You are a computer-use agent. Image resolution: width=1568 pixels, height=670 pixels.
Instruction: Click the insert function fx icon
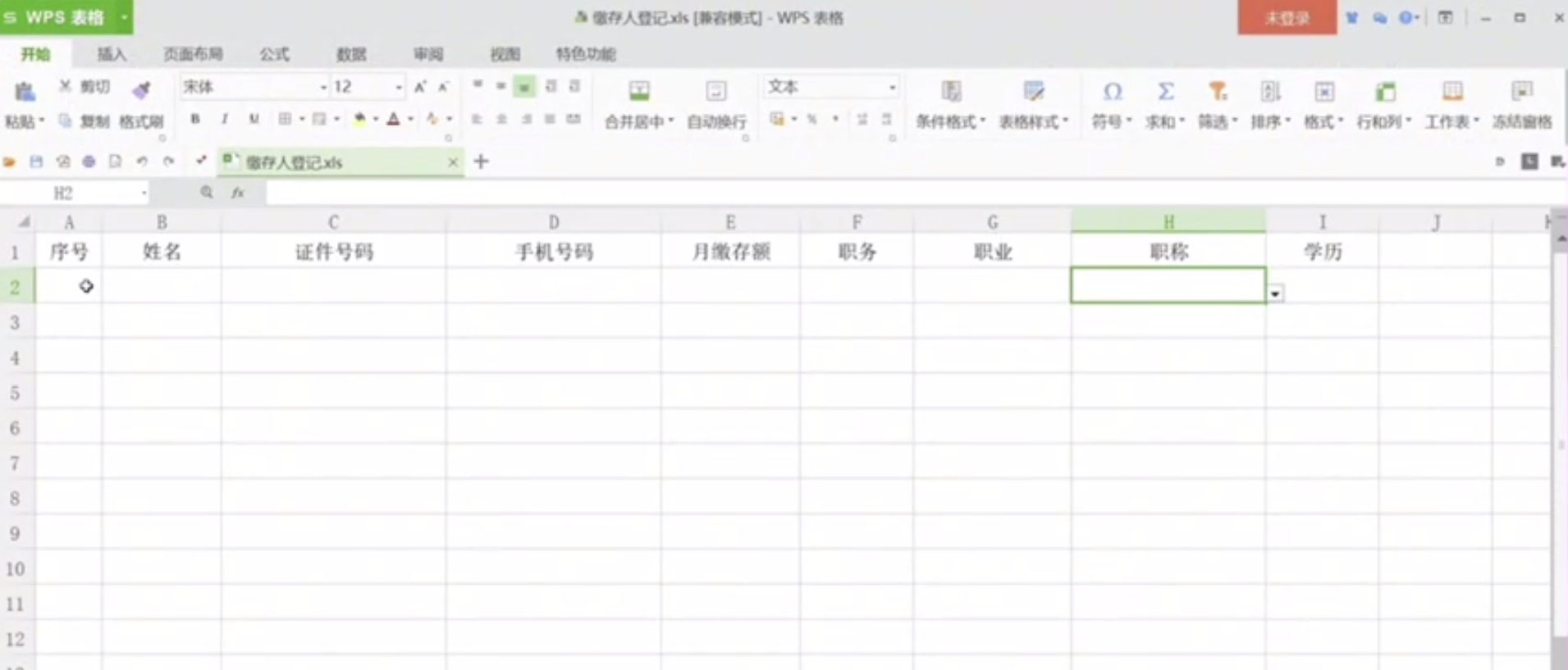pos(238,193)
